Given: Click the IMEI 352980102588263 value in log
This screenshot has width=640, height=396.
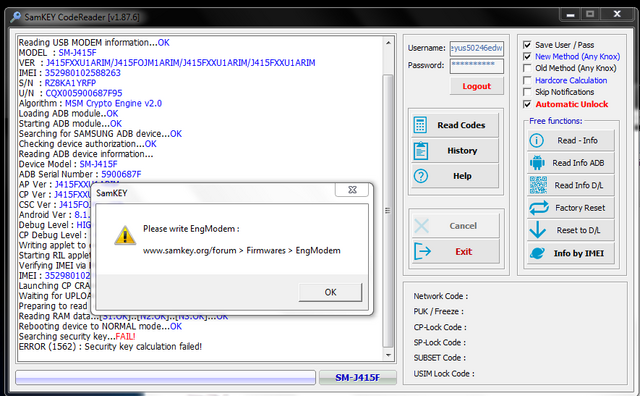Looking at the screenshot, I should 82,73.
